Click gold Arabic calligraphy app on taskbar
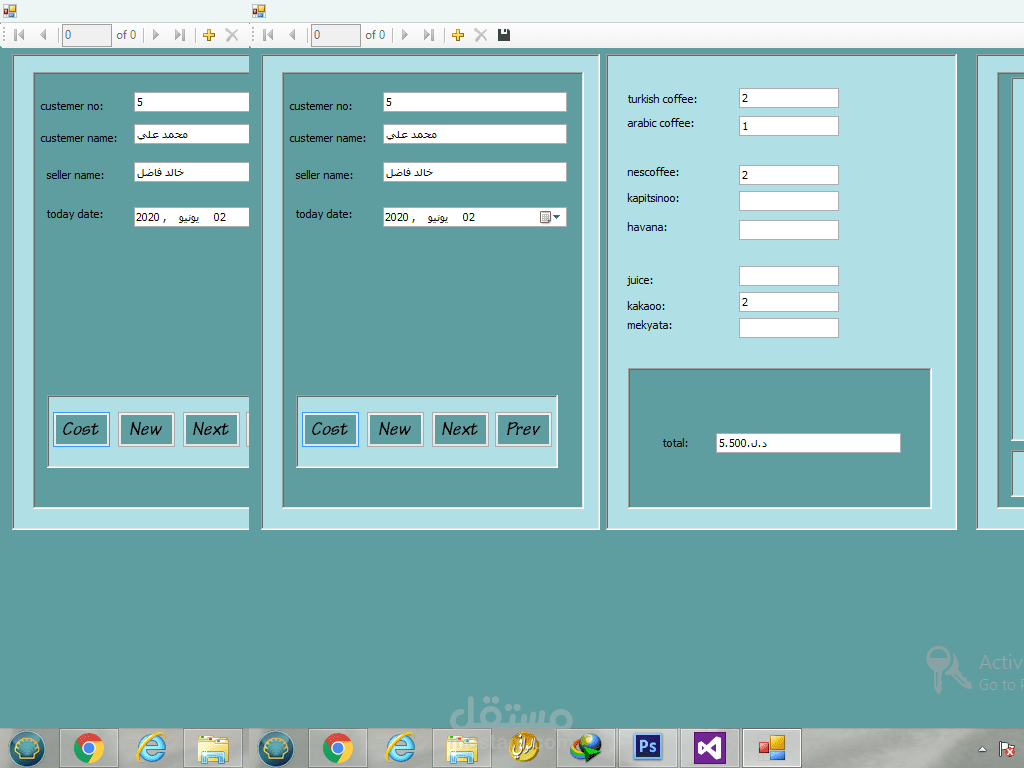The width and height of the screenshot is (1024, 768). click(524, 747)
